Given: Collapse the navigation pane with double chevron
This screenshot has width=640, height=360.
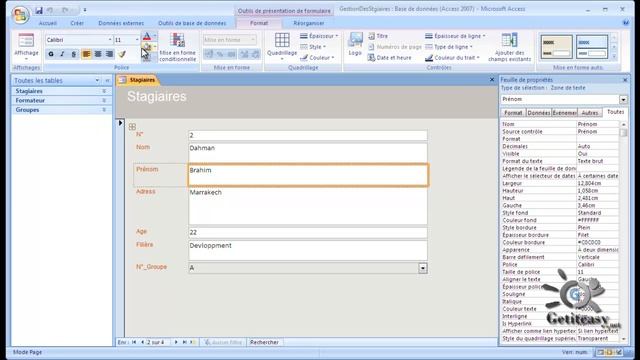Looking at the screenshot, I should pos(107,80).
